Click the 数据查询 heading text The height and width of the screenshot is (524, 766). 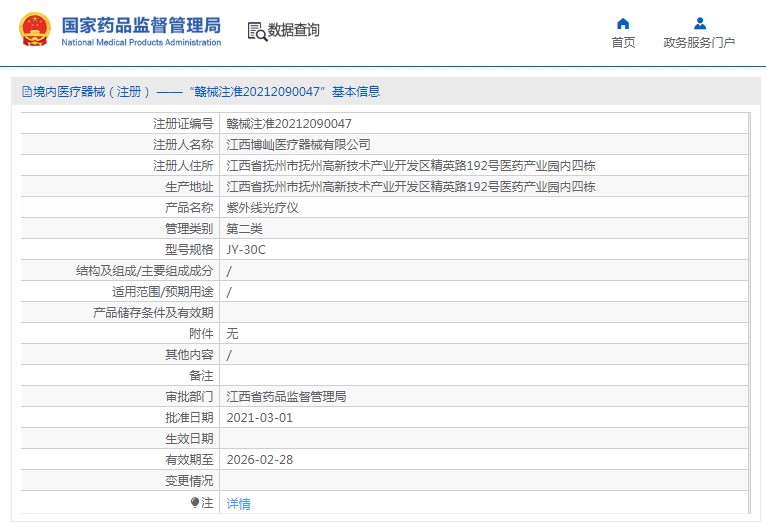[294, 31]
